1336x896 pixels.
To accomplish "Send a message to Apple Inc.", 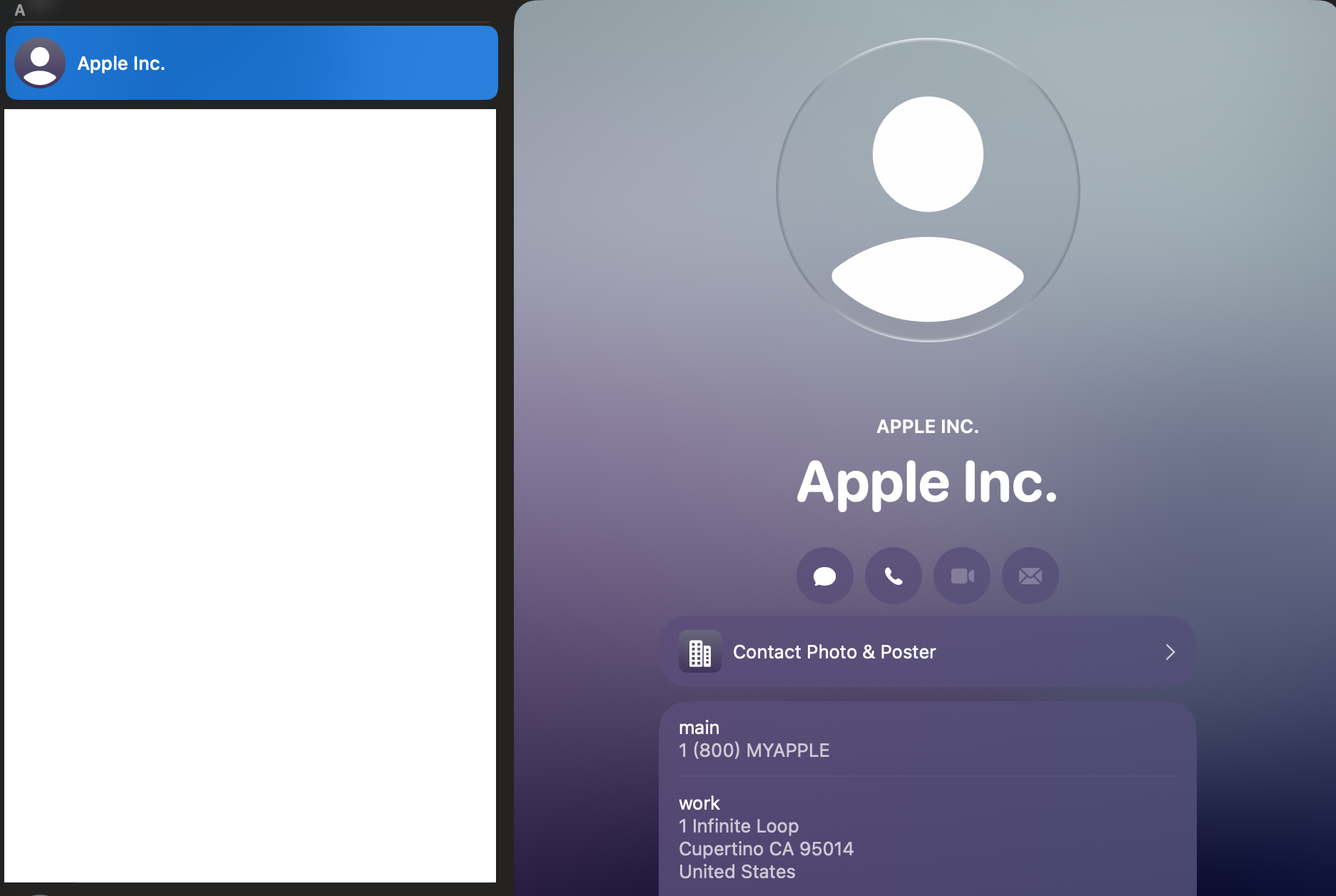I will point(825,576).
